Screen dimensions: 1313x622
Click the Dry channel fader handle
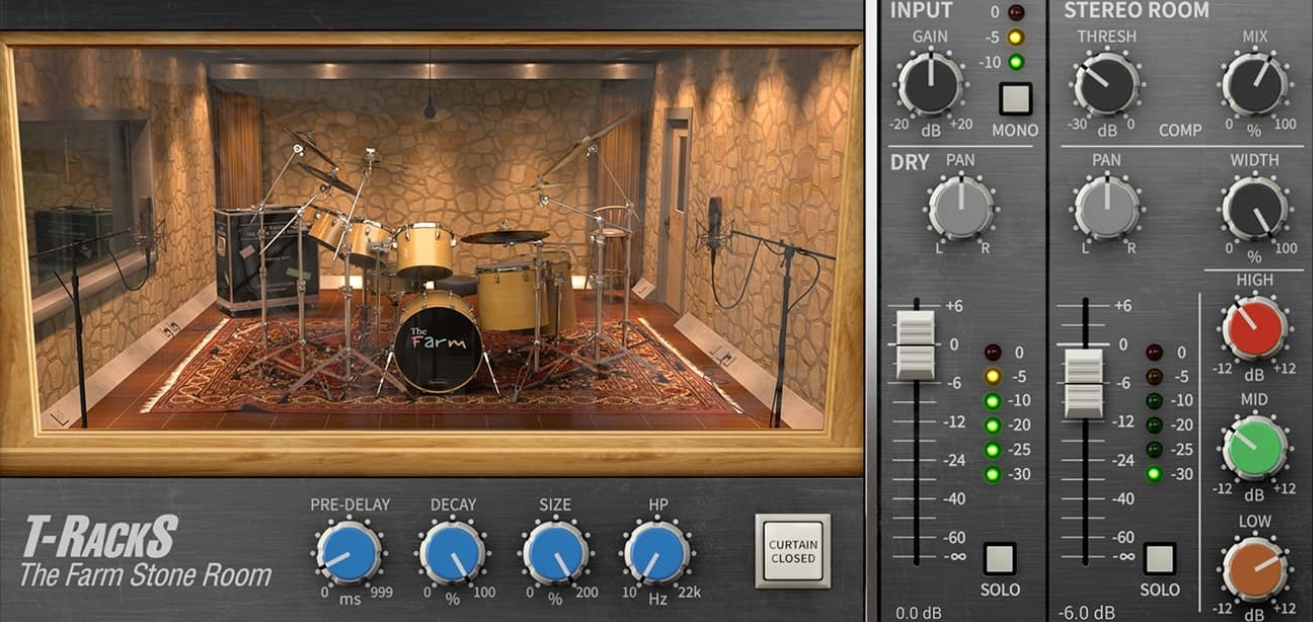point(915,344)
